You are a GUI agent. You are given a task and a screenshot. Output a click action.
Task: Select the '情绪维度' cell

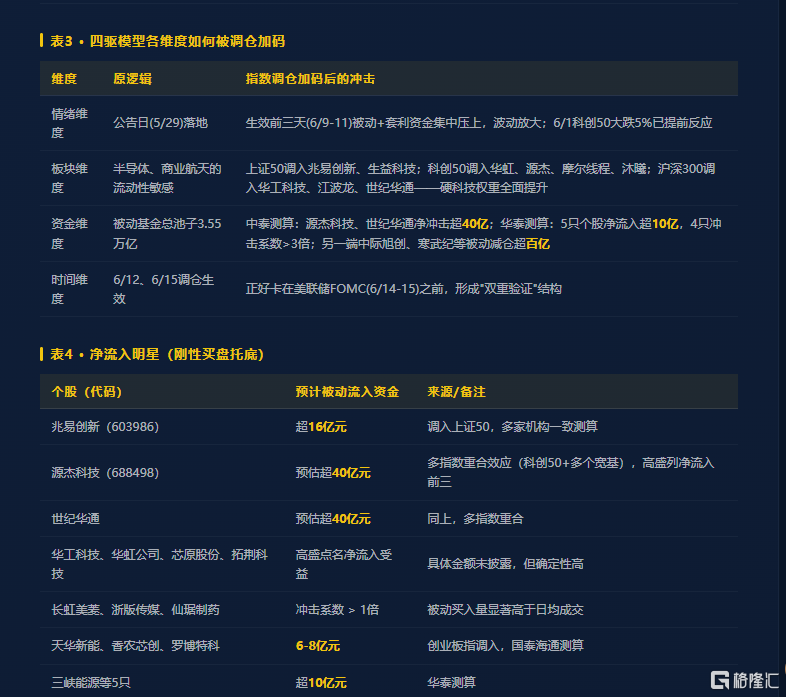tap(70, 123)
